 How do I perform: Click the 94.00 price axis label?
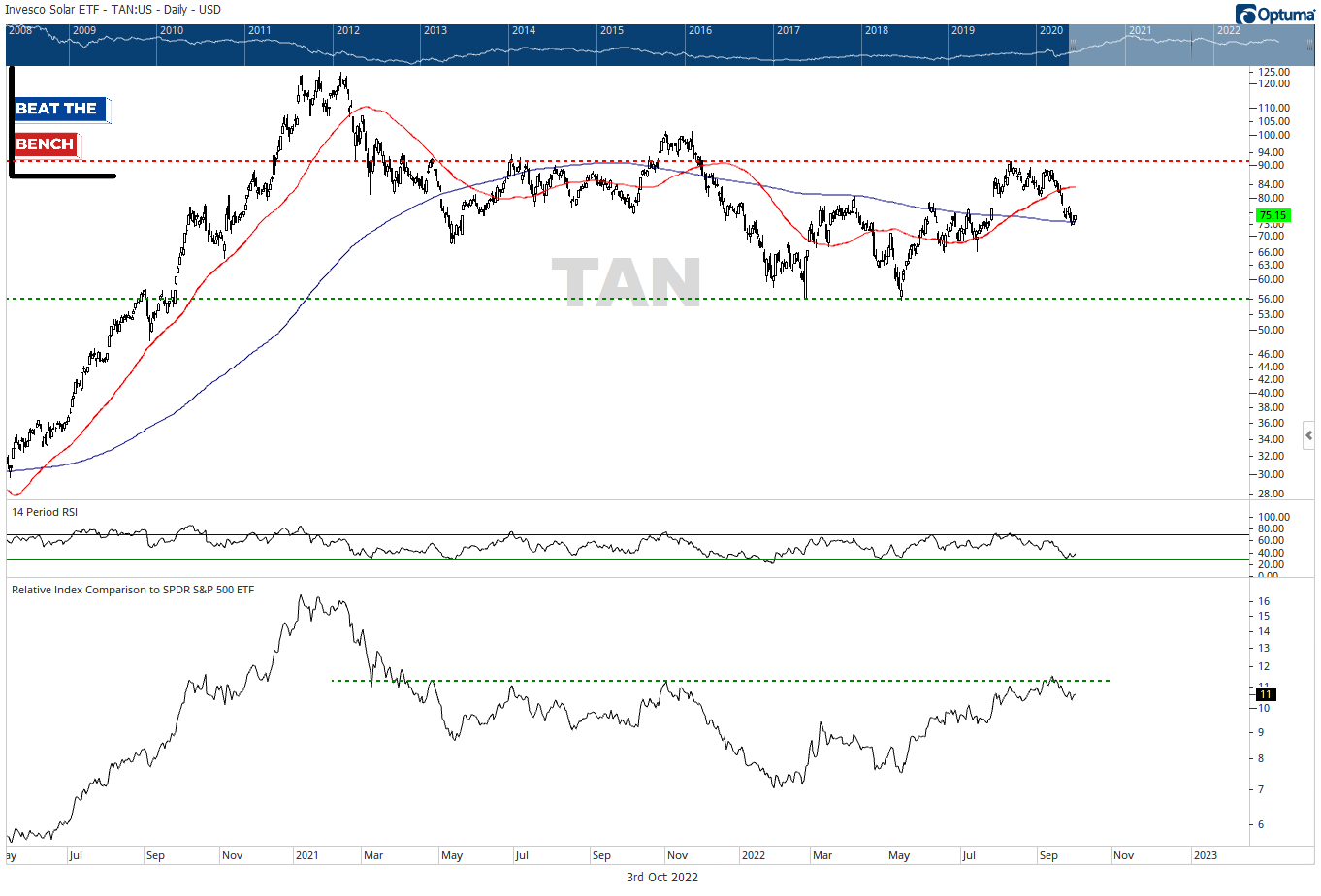click(1271, 152)
